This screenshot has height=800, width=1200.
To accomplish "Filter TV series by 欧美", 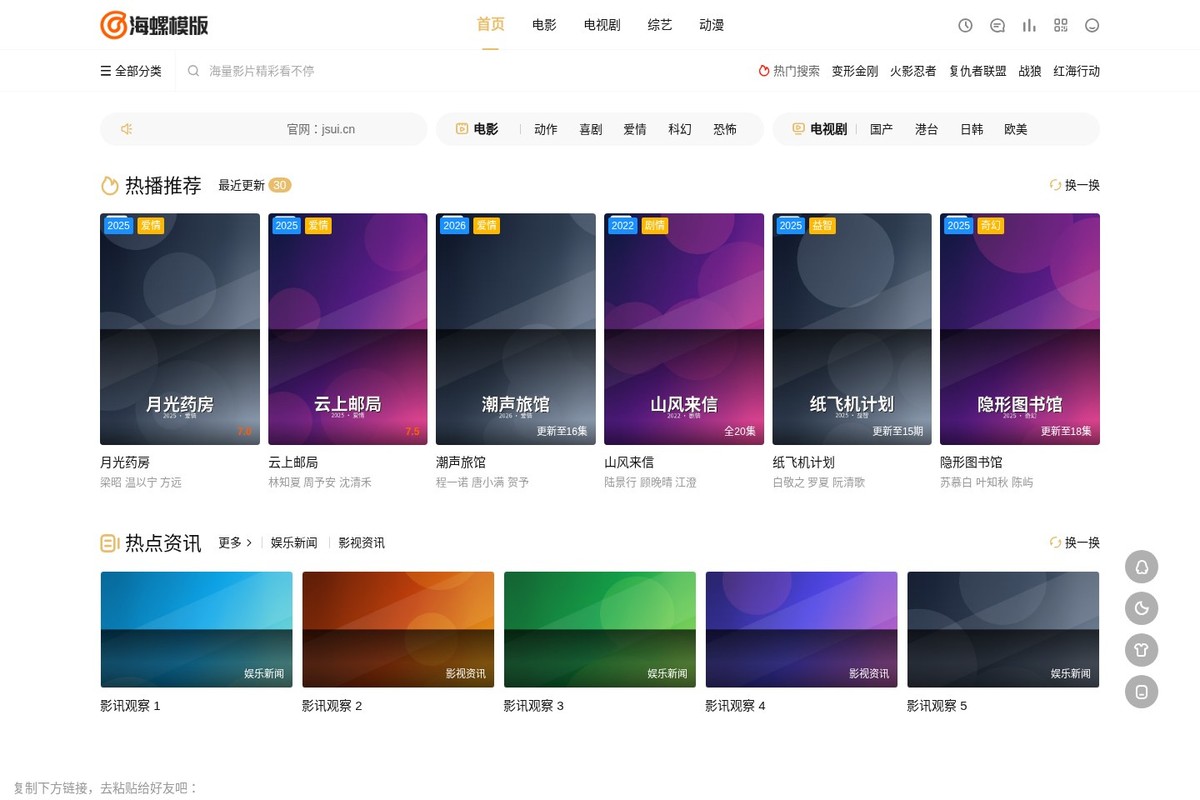I will click(x=1016, y=129).
